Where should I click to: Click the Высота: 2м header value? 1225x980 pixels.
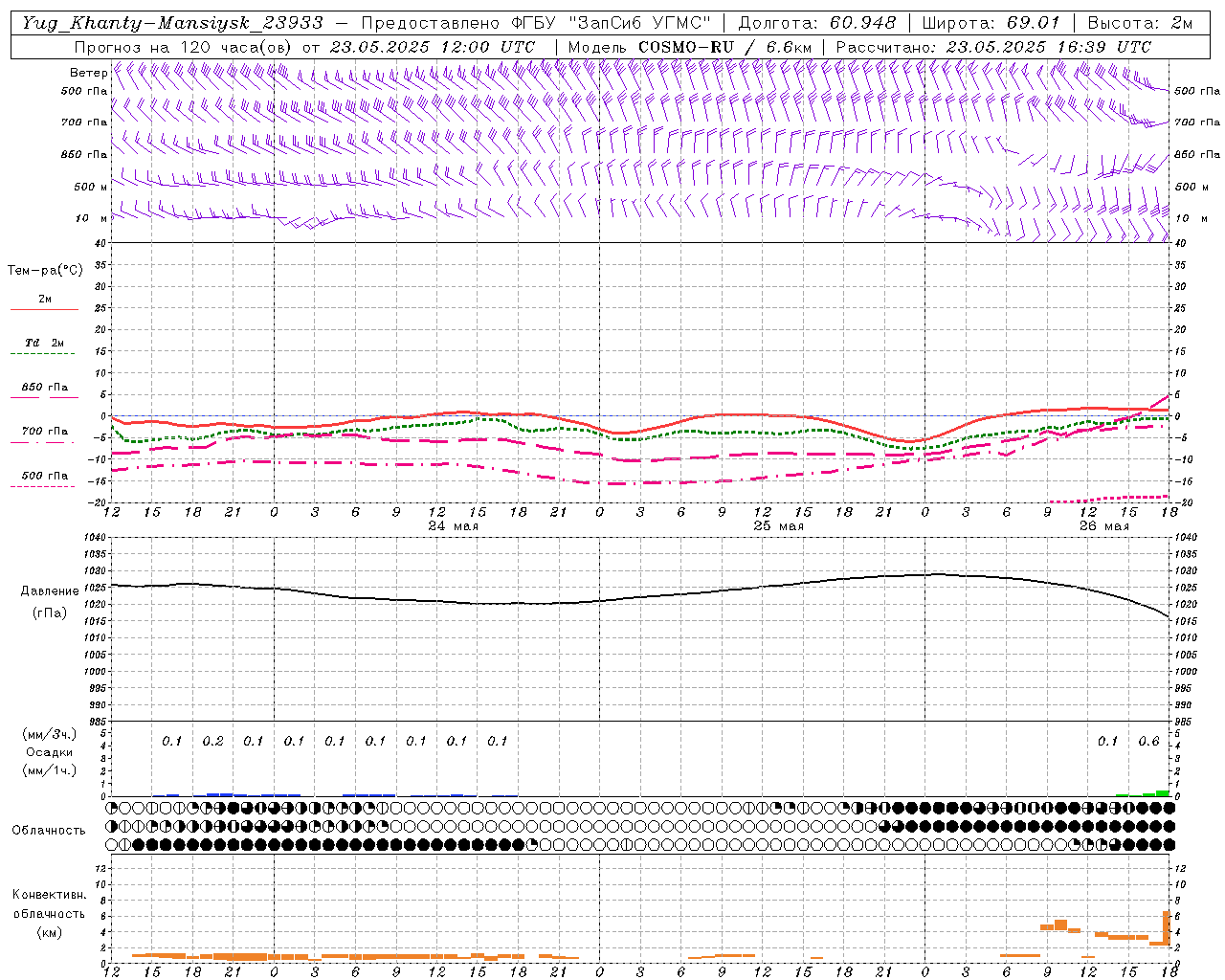tap(1140, 23)
